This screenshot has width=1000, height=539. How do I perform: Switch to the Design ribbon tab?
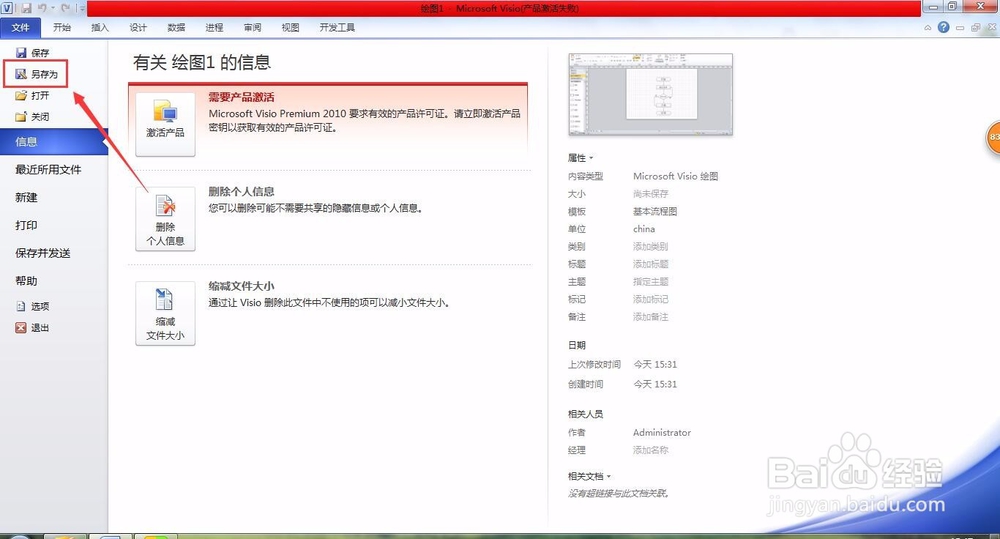click(x=138, y=27)
